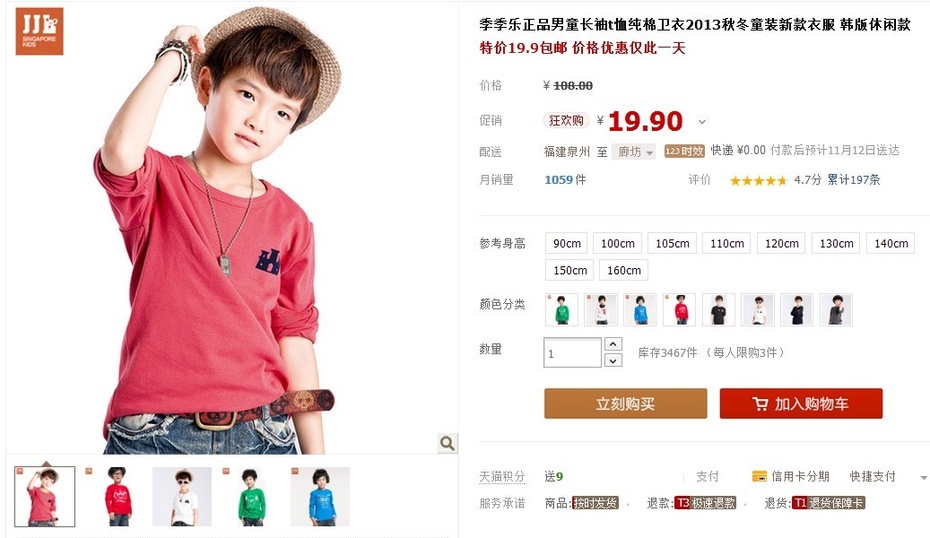Image resolution: width=930 pixels, height=538 pixels.
Task: Increase quantity with the up arrow
Action: (613, 344)
